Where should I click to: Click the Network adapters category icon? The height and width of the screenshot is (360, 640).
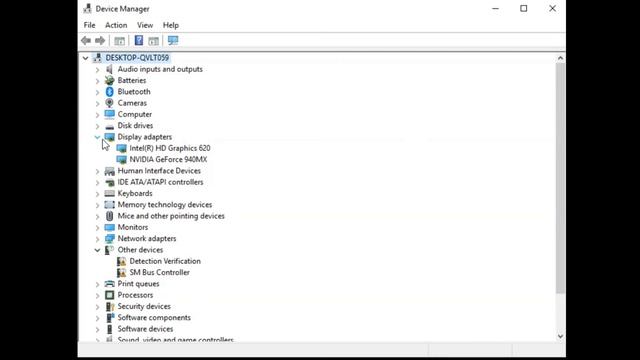[x=109, y=239]
